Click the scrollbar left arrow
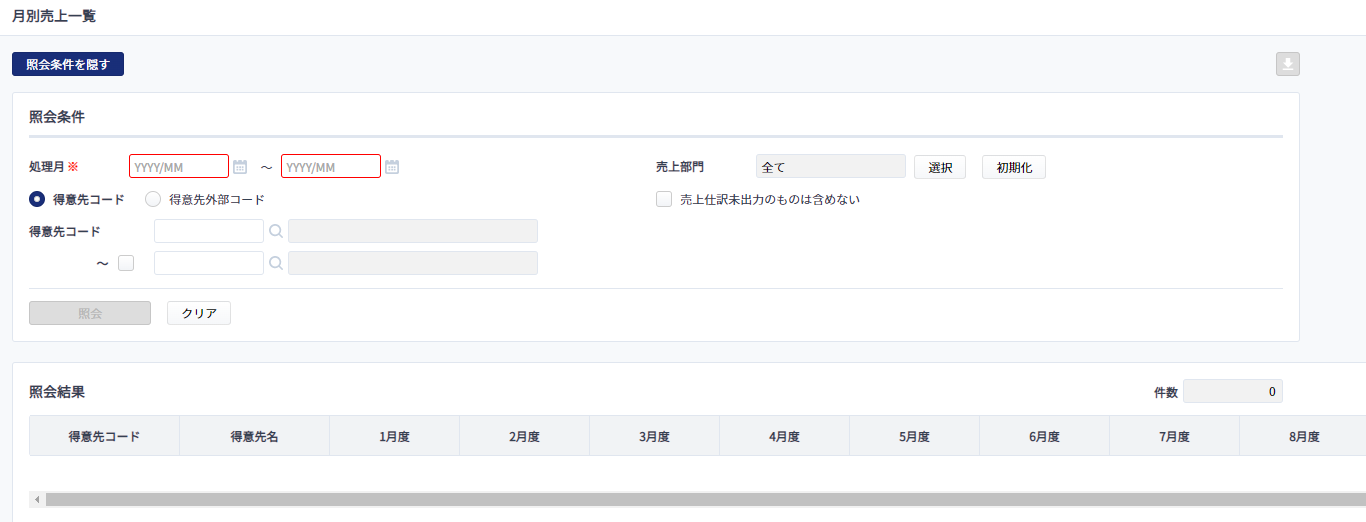Image resolution: width=1366 pixels, height=522 pixels. 37,499
